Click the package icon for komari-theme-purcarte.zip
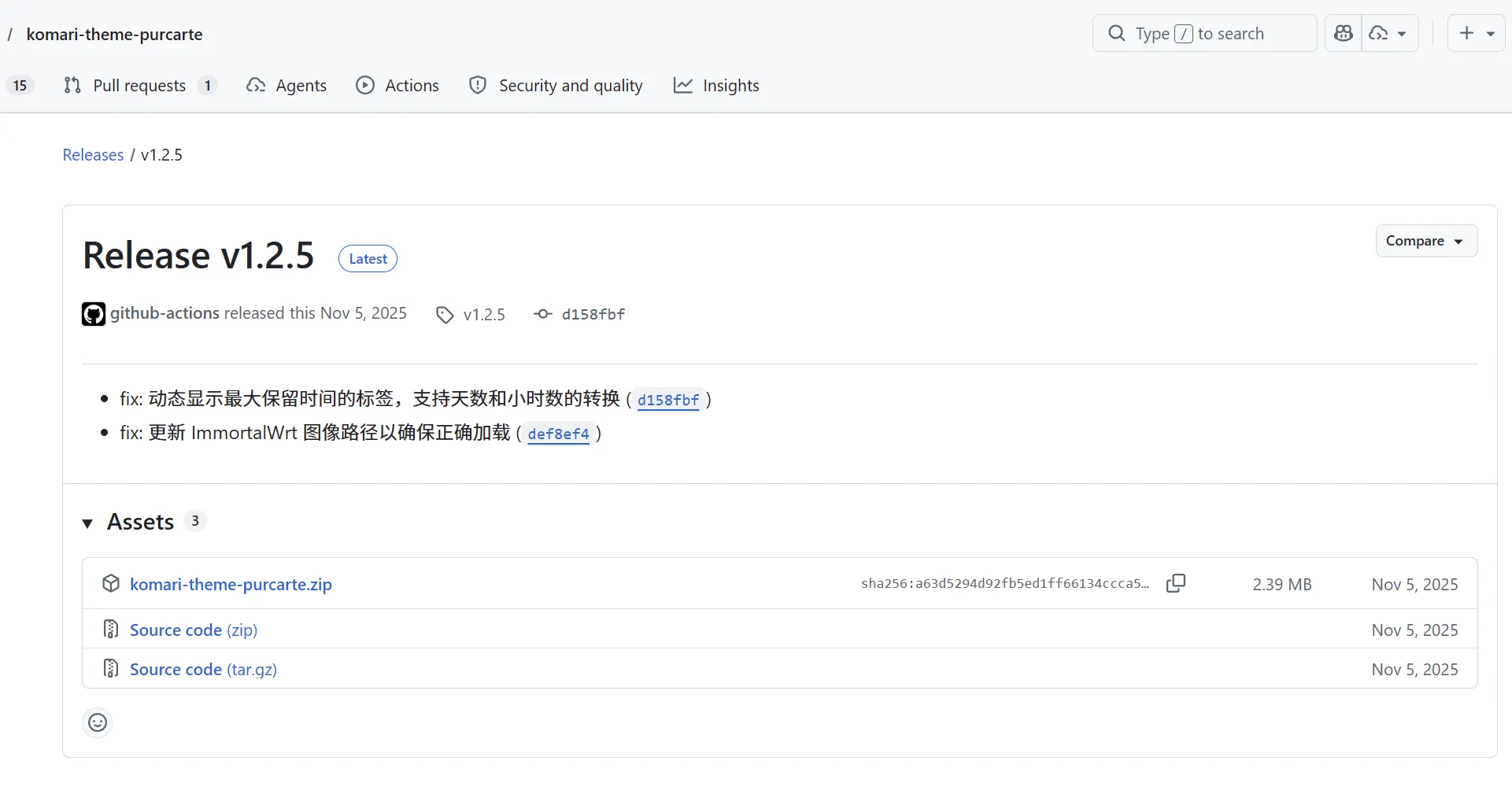The width and height of the screenshot is (1512, 798). 111,584
